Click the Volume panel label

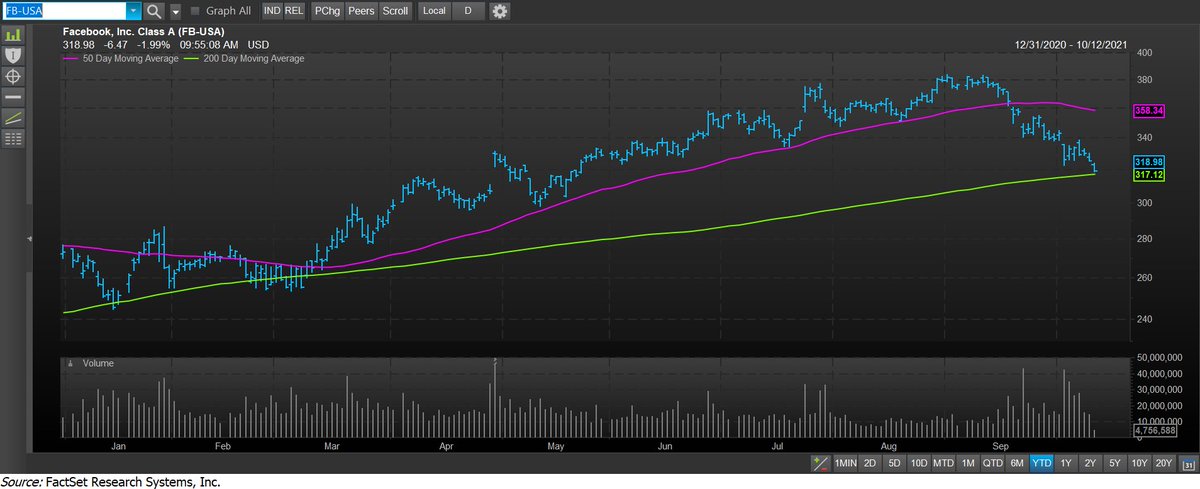coord(98,362)
